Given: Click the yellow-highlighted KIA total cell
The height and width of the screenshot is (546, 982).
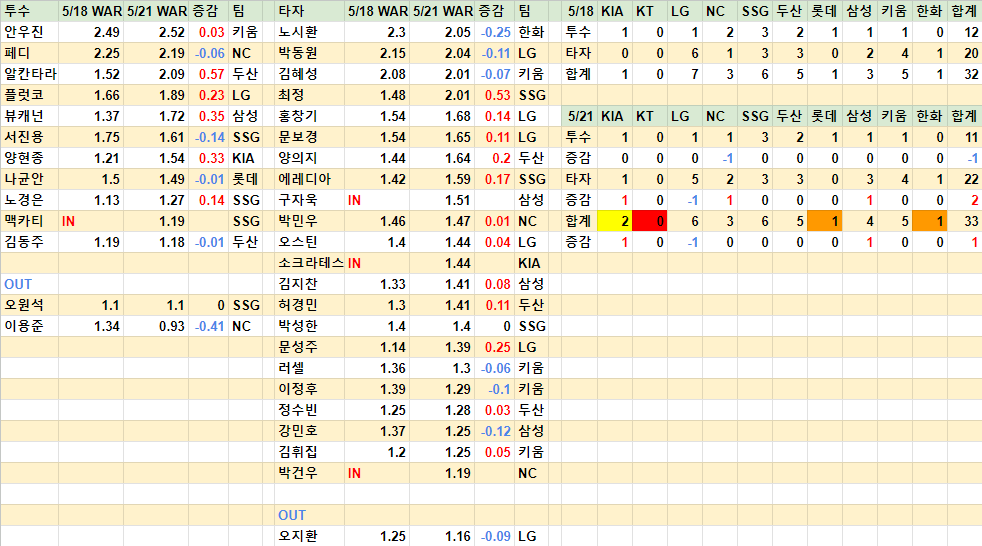Looking at the screenshot, I should tap(614, 221).
